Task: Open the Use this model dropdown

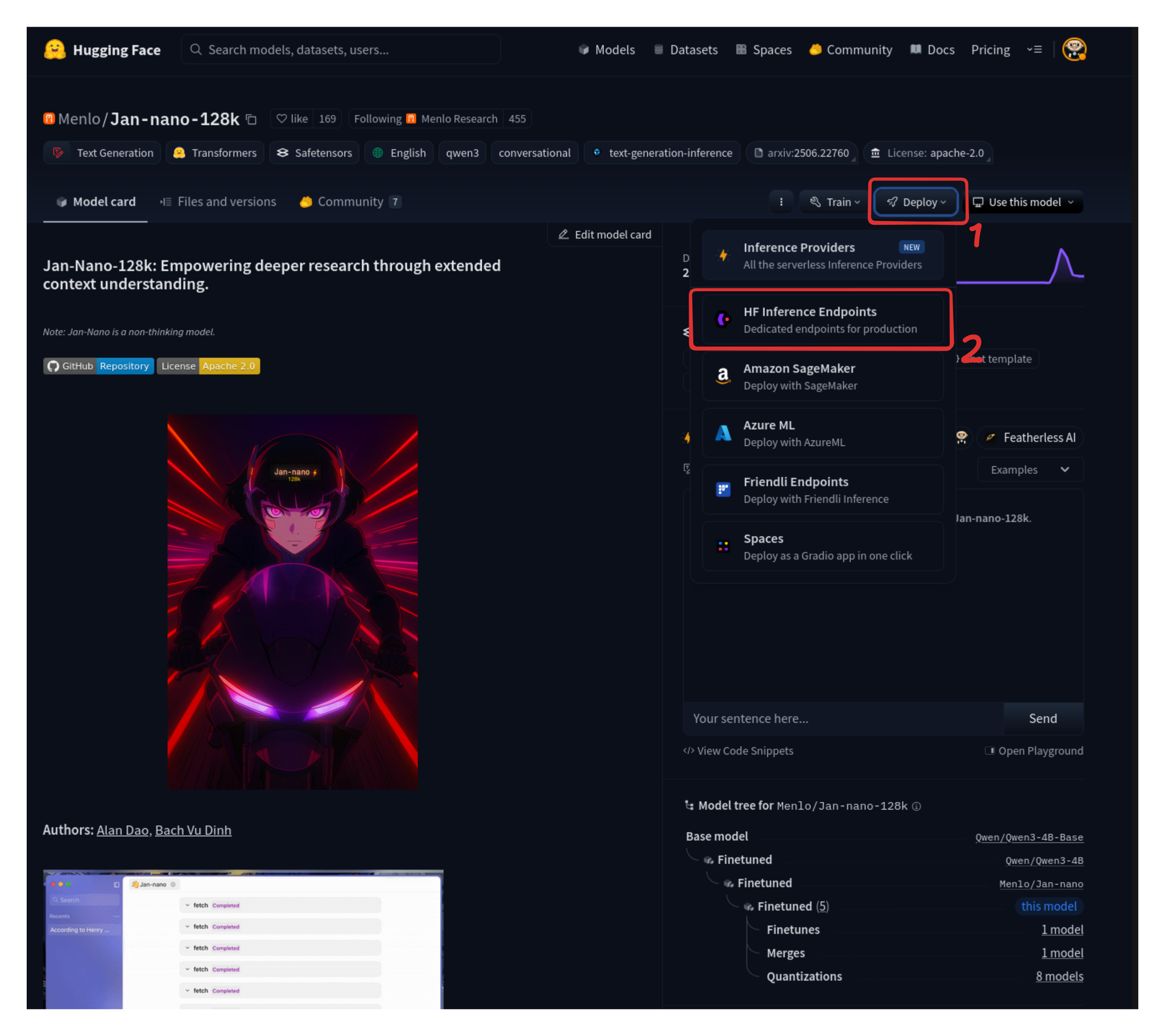Action: click(x=1024, y=202)
